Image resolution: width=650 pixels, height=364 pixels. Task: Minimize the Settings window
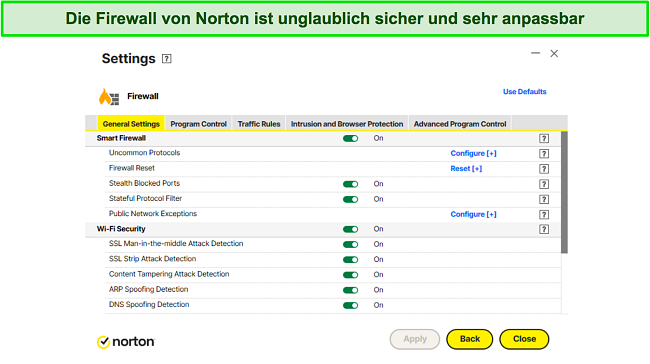click(536, 53)
